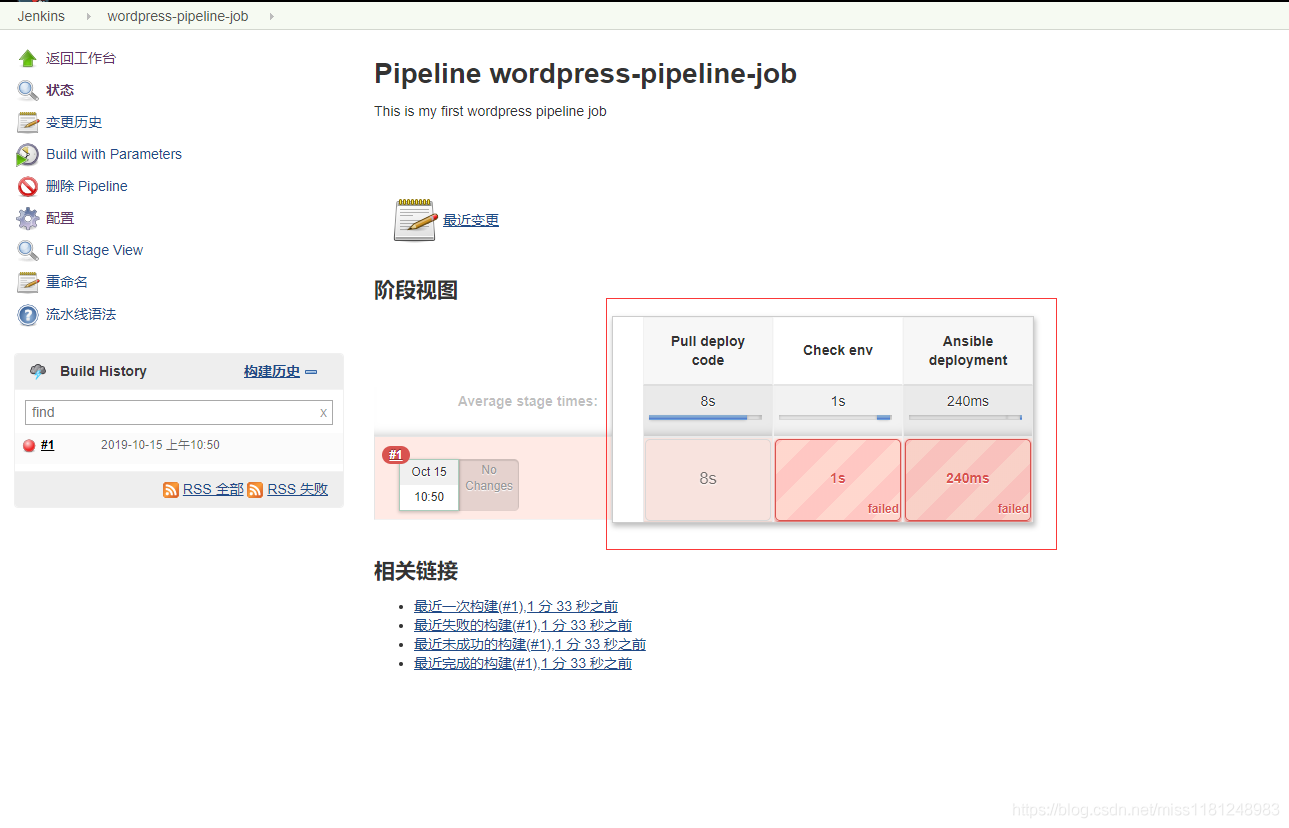Click the wordpress-pipeline-job breadcrumb link
The width and height of the screenshot is (1289, 828).
[x=178, y=16]
